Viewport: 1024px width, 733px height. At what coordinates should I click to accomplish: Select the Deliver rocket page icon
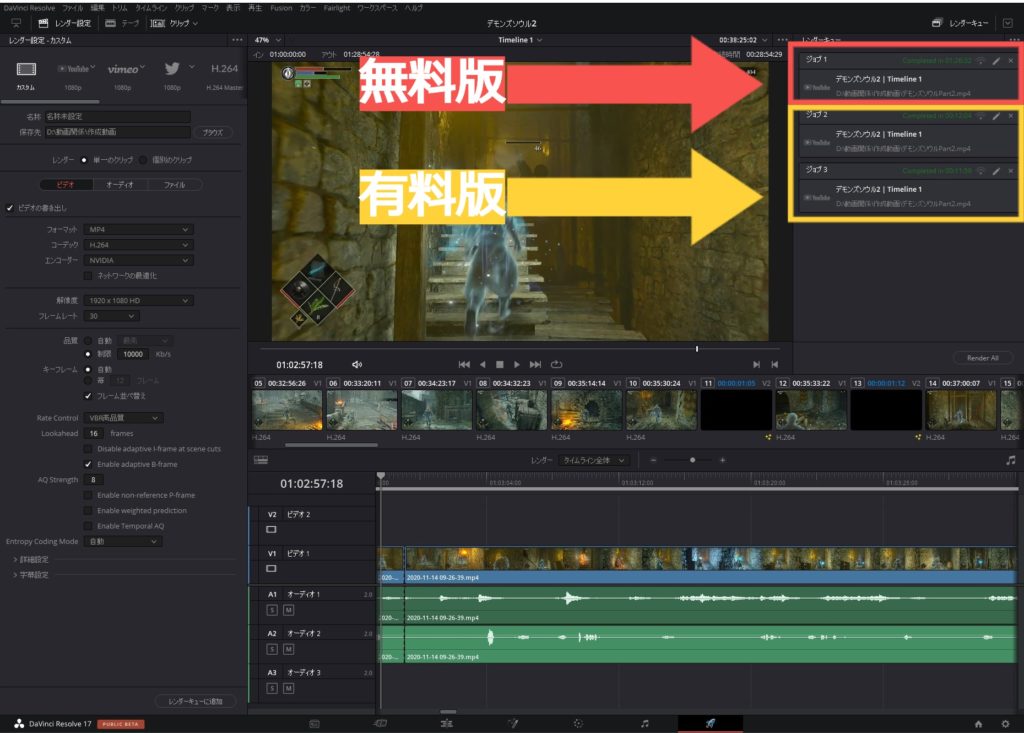[710, 723]
